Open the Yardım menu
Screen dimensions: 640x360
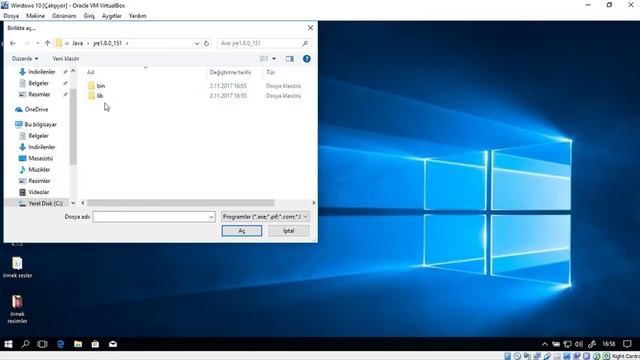138,16
